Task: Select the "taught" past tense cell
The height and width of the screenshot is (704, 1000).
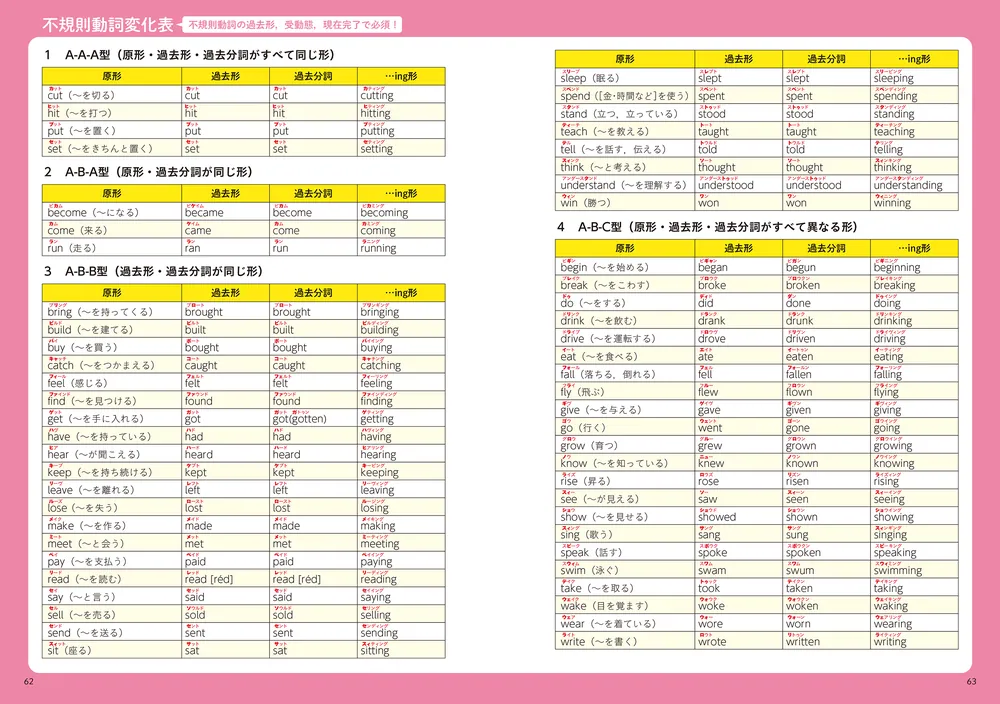Action: click(x=713, y=132)
